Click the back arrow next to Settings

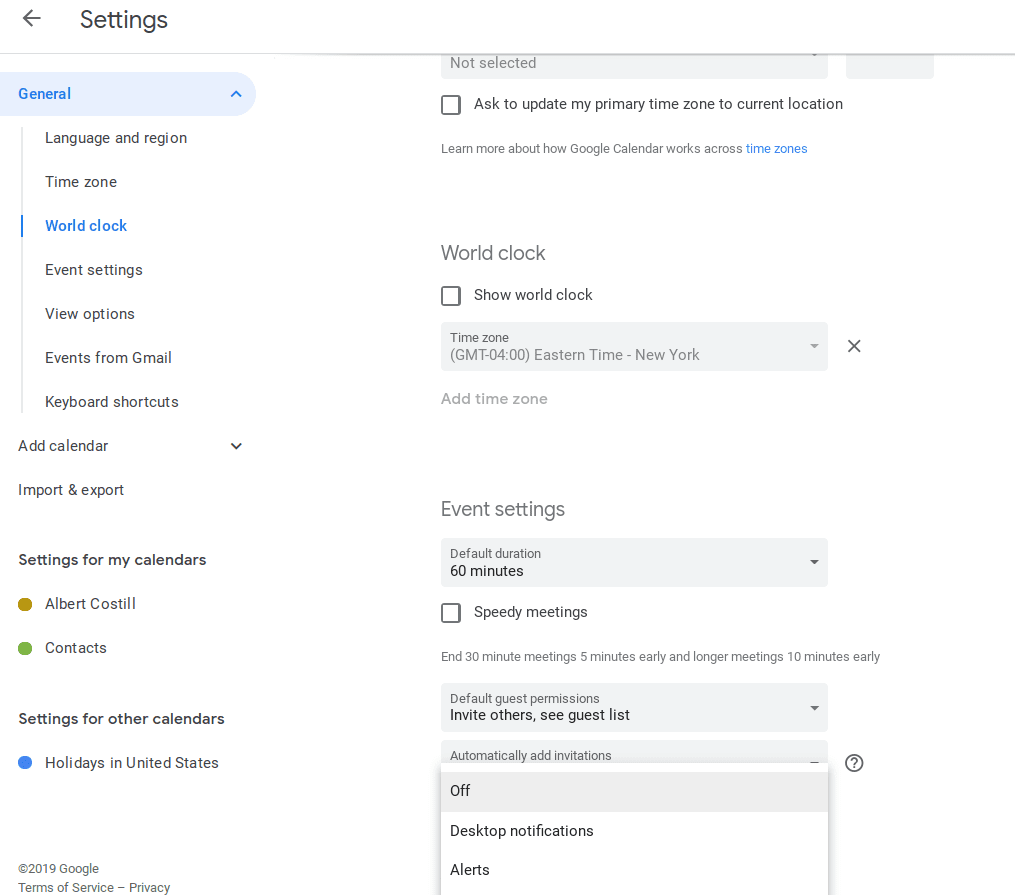[x=32, y=19]
